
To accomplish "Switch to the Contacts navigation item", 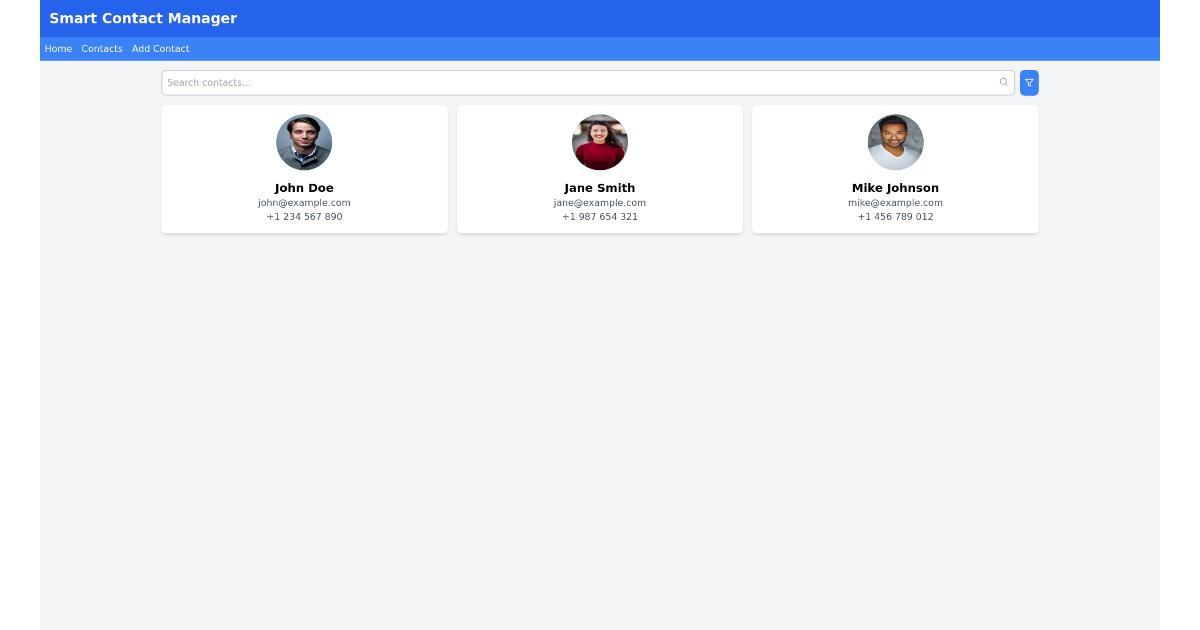I will (101, 48).
